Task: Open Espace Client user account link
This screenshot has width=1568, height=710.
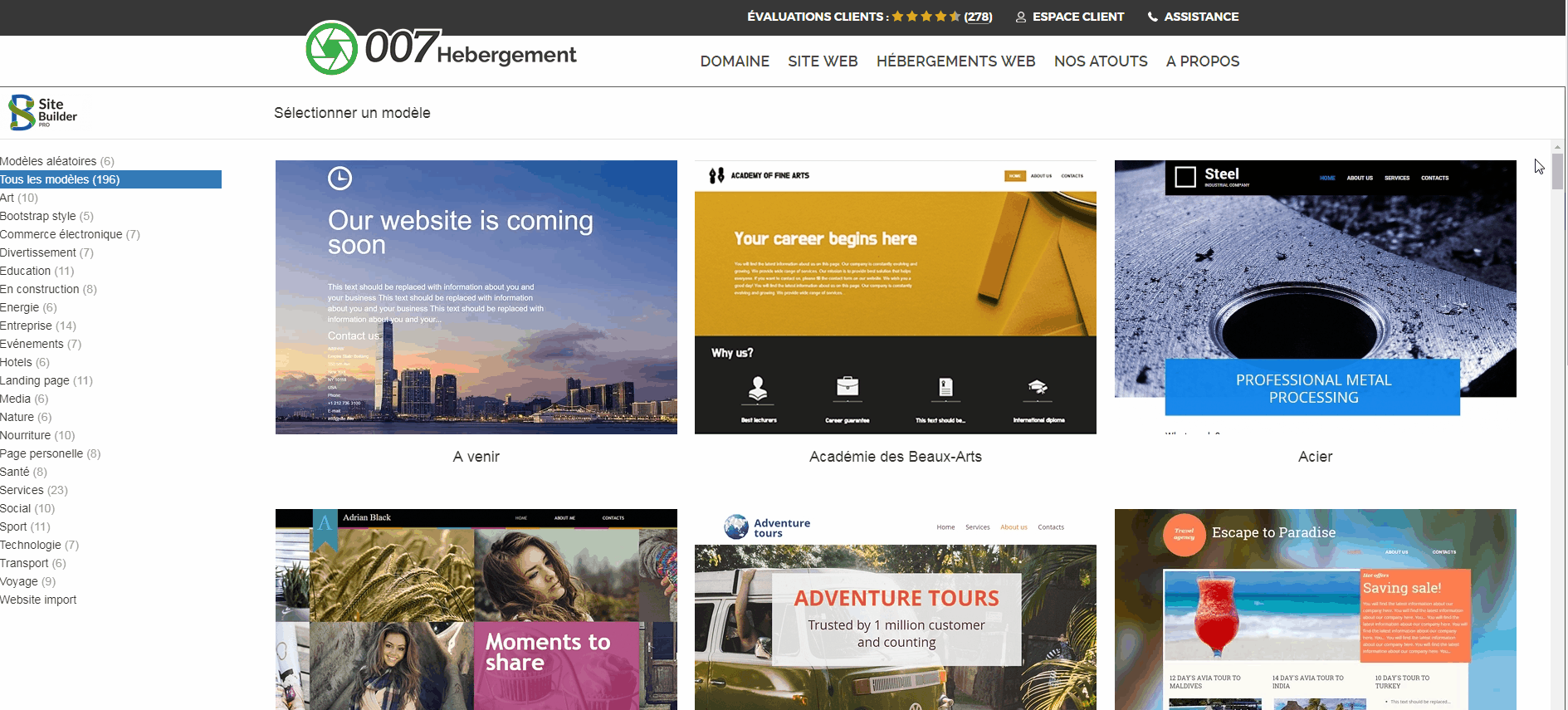Action: (x=1070, y=17)
